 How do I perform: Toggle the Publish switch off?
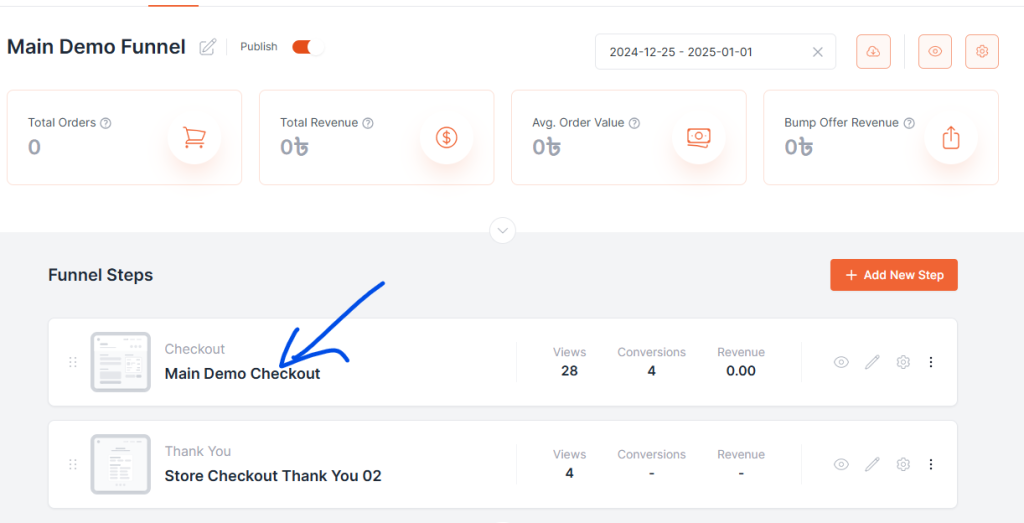tap(307, 47)
